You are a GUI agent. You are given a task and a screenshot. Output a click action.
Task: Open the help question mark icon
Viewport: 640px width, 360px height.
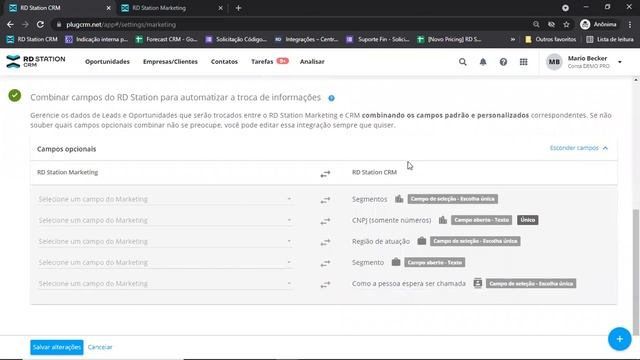[503, 62]
